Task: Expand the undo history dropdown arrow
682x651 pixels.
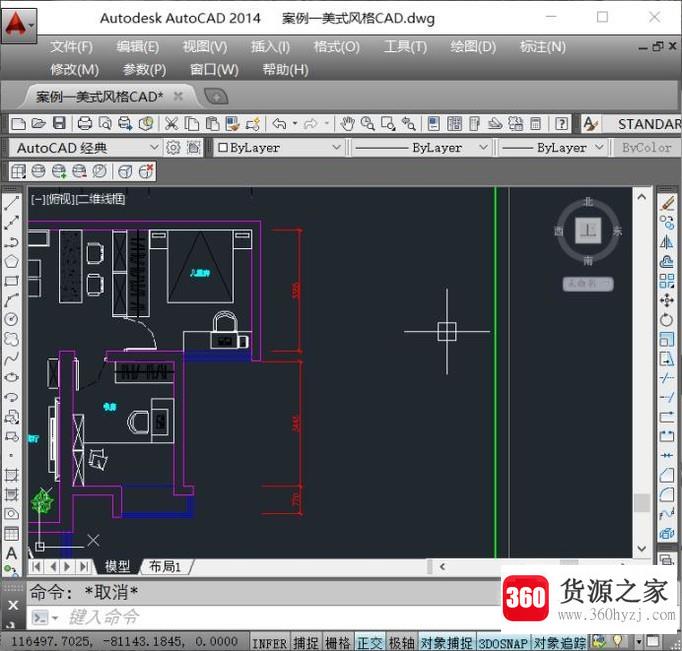Action: [x=295, y=124]
